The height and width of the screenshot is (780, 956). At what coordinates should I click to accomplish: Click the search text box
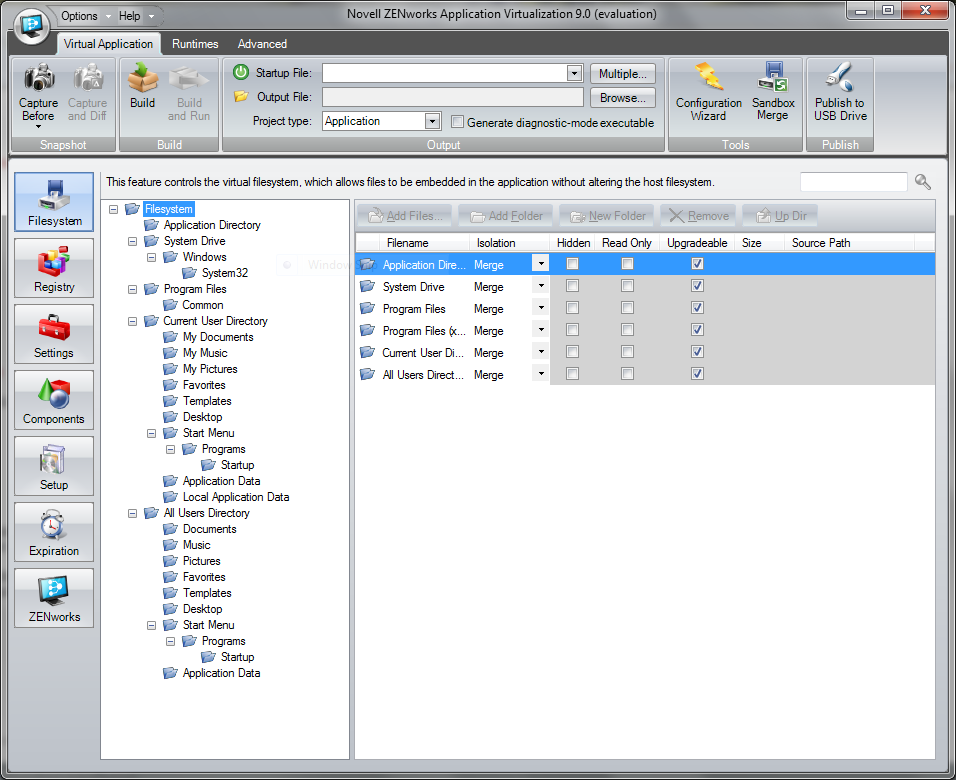854,182
